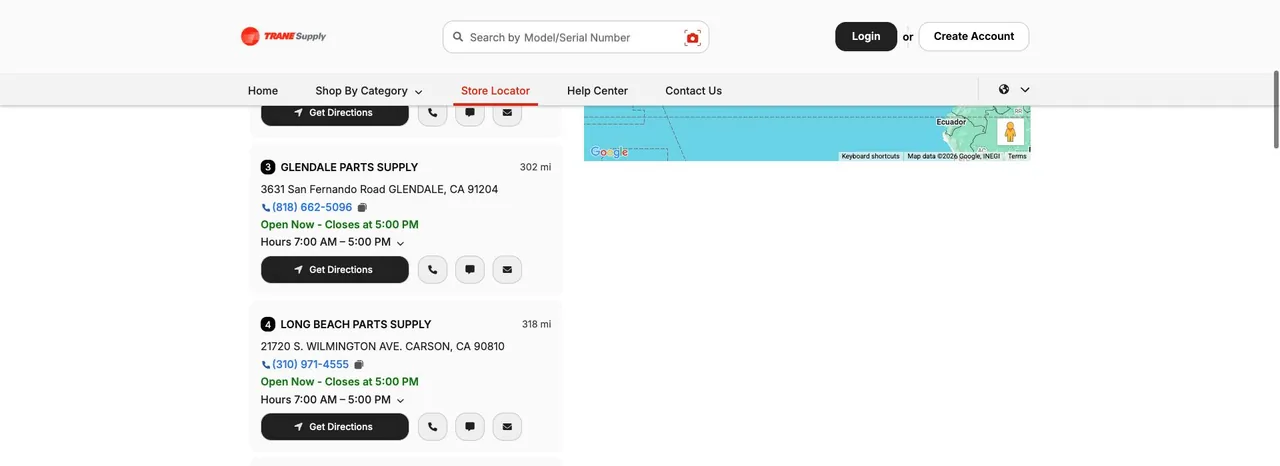Open map Keyboard shortcuts link
This screenshot has width=1280, height=466.
pos(870,156)
